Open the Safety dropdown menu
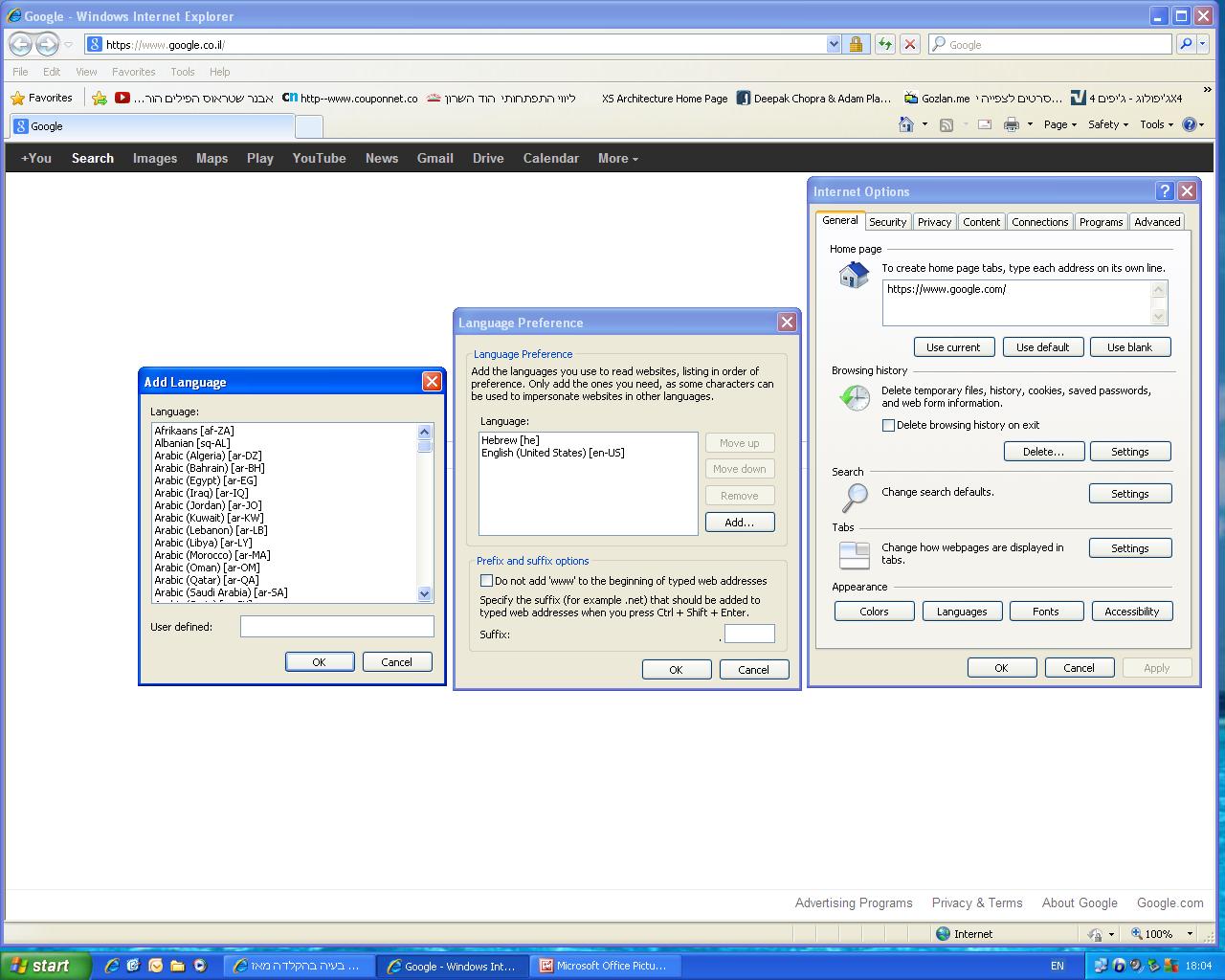 1107,124
